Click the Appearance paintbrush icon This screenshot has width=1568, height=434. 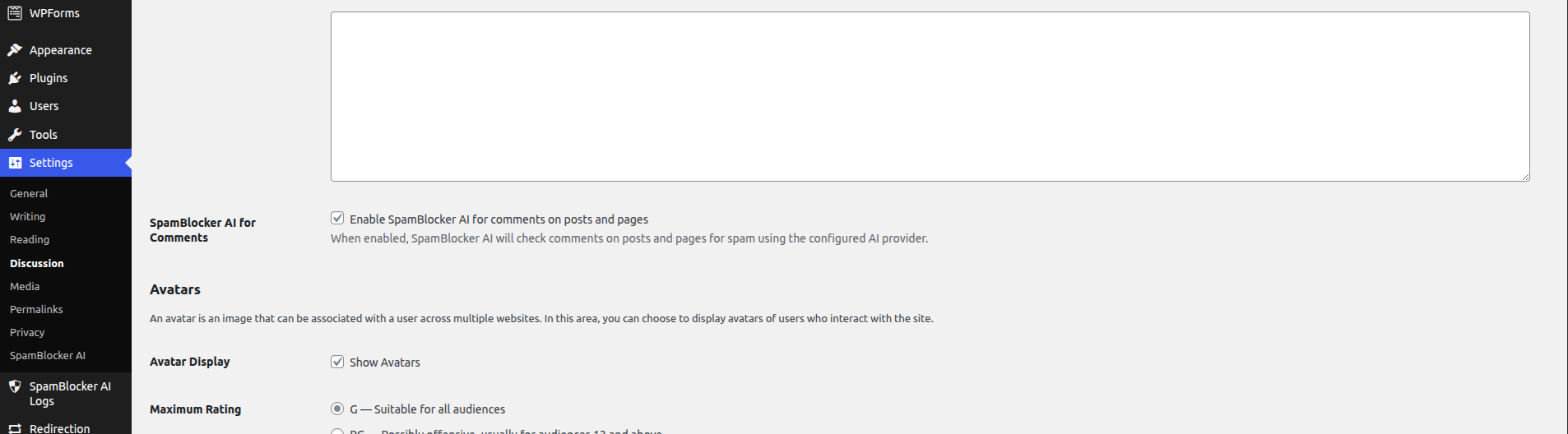[x=15, y=50]
